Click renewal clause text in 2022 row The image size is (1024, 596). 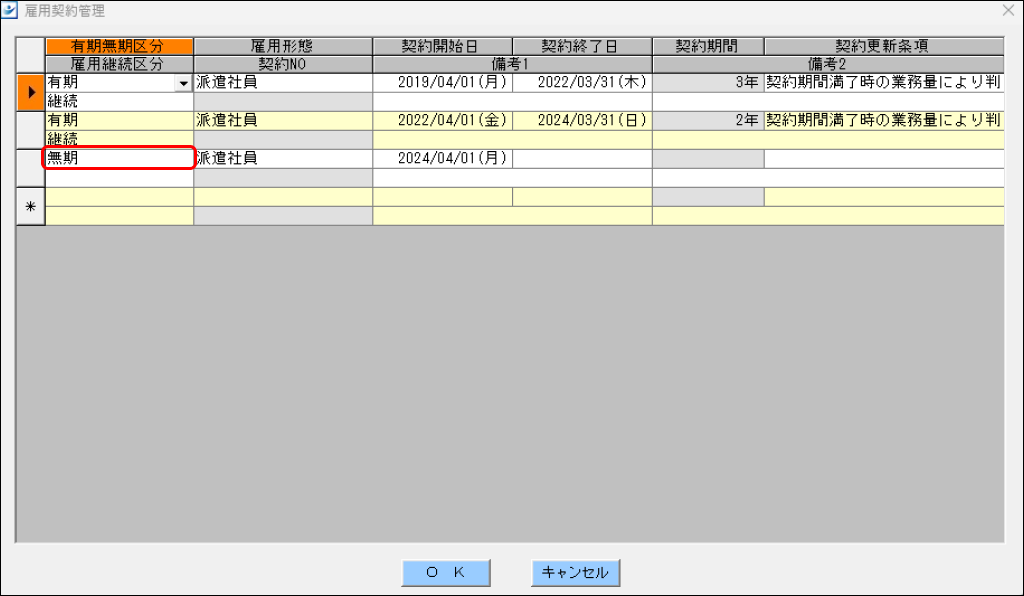[x=884, y=120]
